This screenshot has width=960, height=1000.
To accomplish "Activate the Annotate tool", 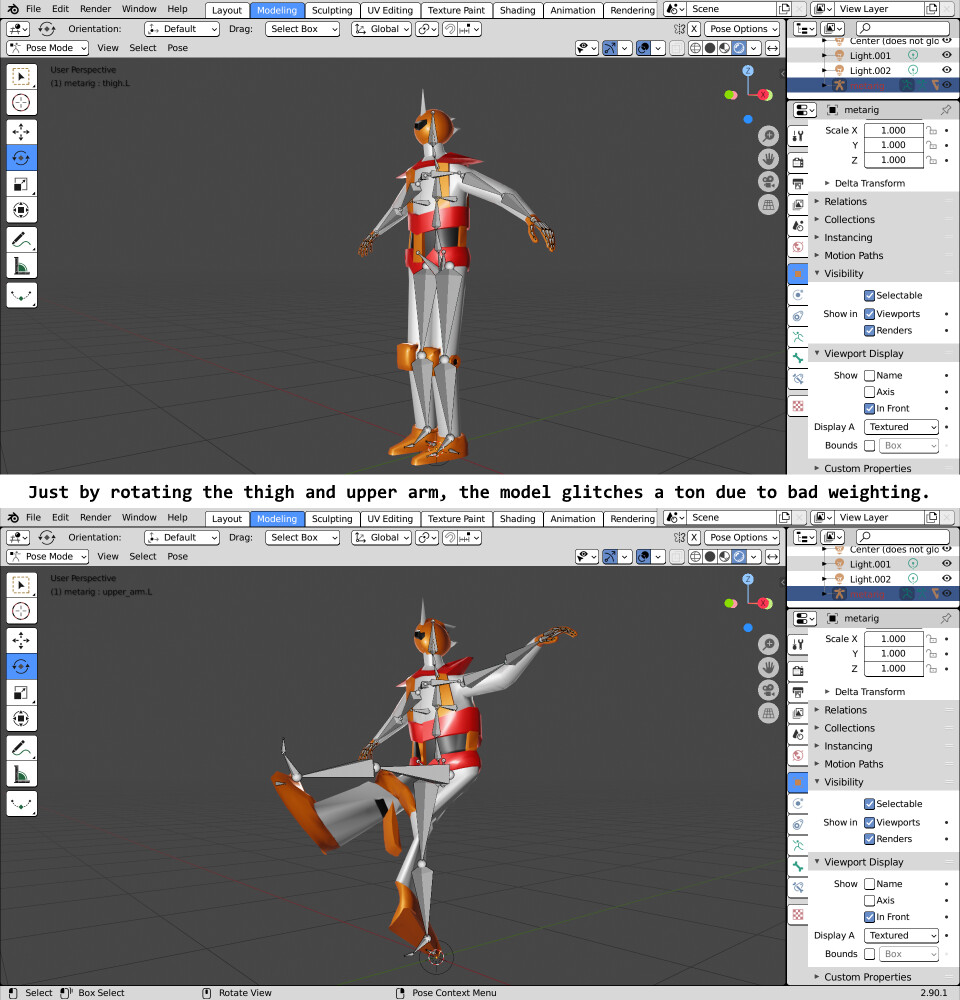I will [x=23, y=238].
